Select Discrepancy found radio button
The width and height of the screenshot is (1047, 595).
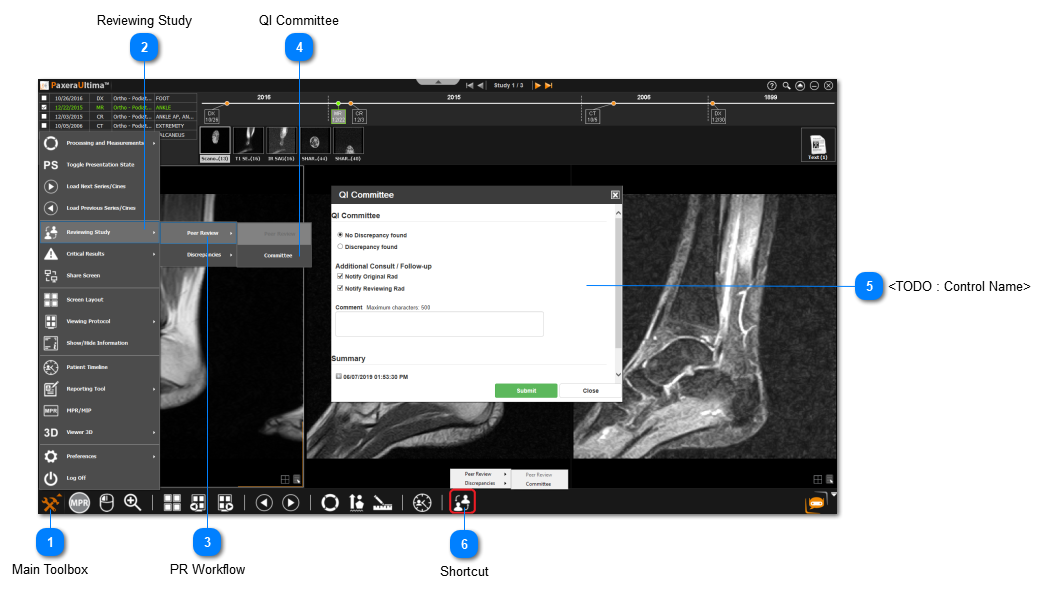pyautogui.click(x=341, y=246)
